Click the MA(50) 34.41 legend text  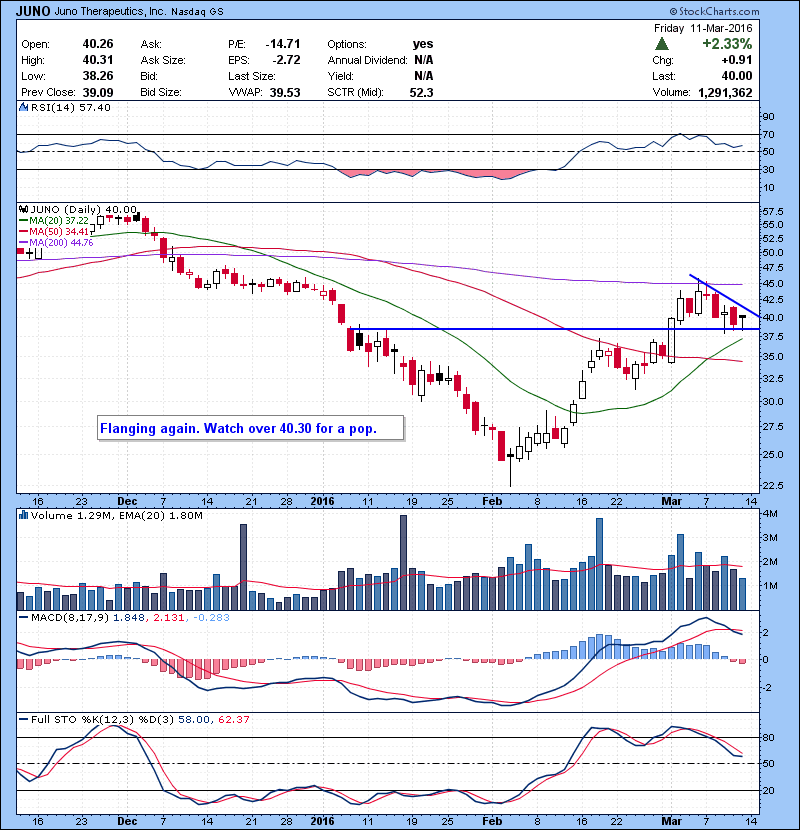(59, 232)
